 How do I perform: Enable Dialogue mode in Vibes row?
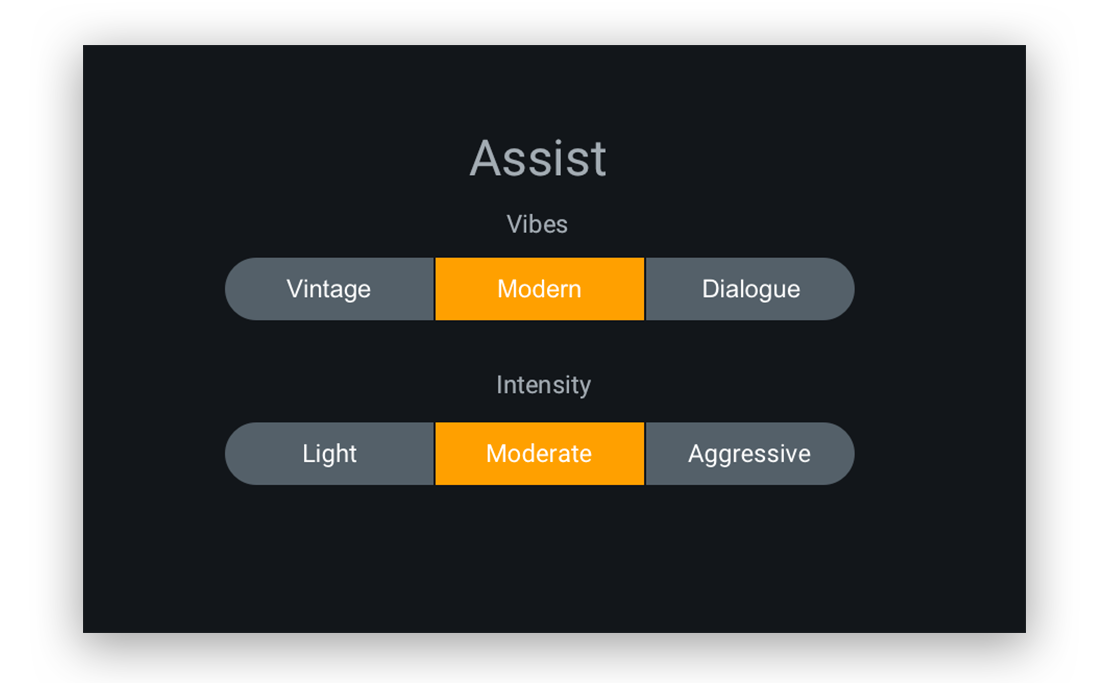750,289
